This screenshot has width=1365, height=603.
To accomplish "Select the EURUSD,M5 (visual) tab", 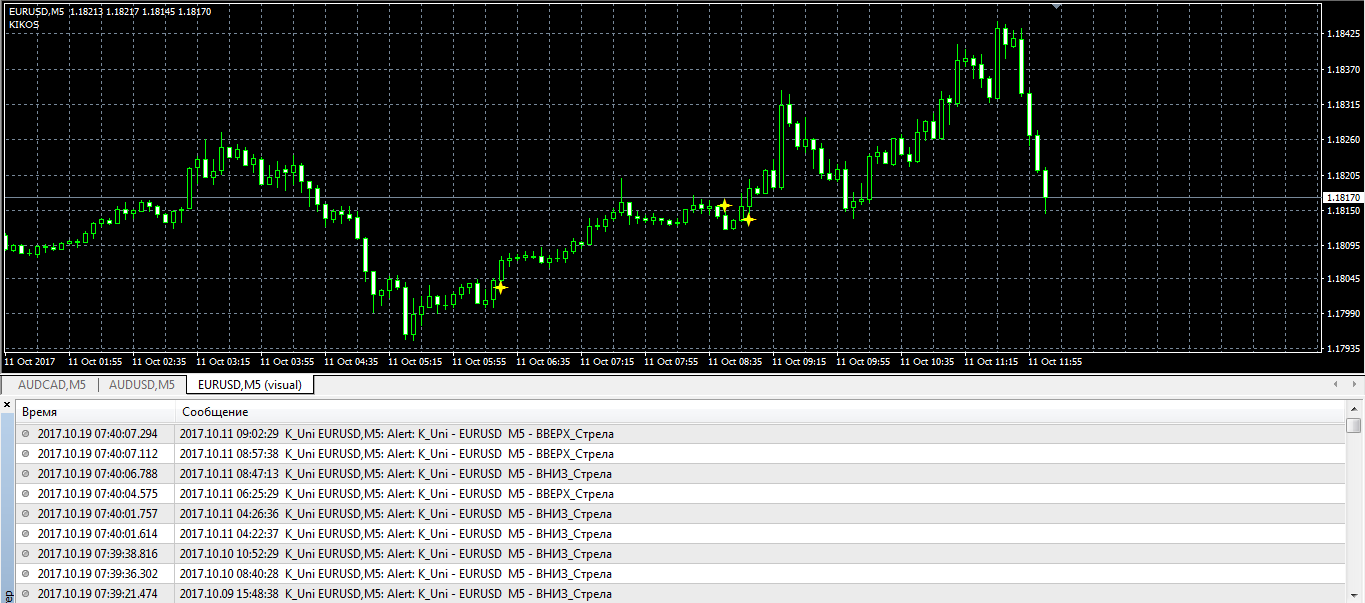I will click(250, 385).
